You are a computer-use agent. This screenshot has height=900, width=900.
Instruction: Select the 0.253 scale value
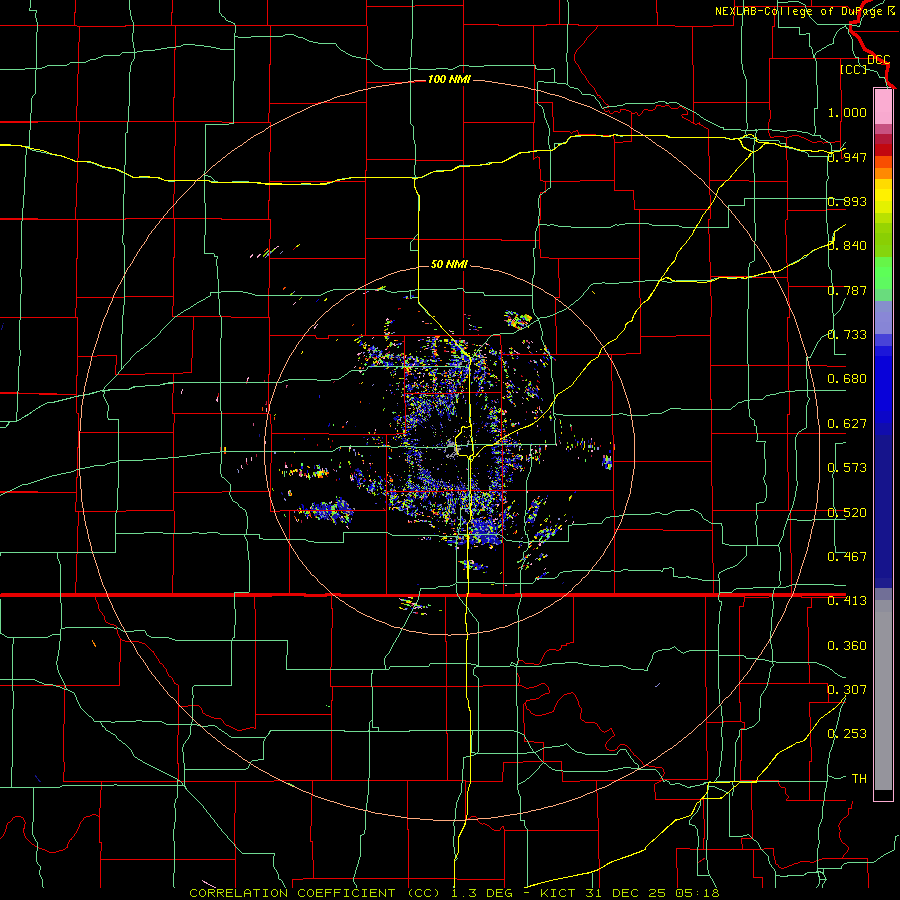point(847,734)
